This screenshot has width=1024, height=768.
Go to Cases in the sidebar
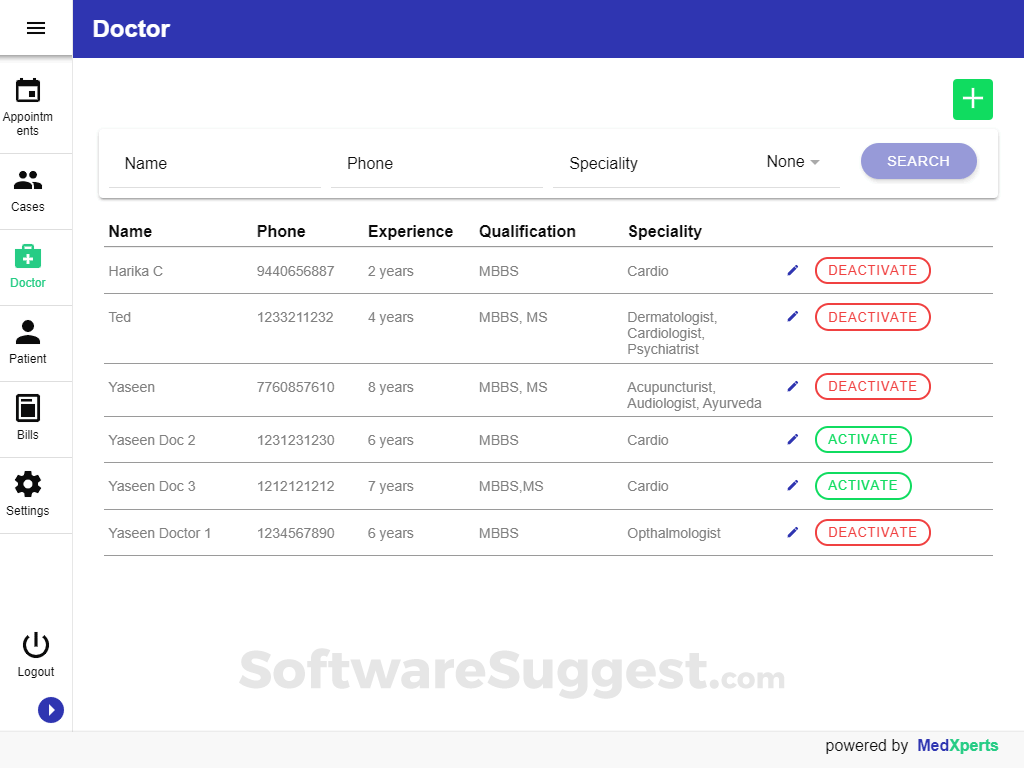[x=27, y=191]
